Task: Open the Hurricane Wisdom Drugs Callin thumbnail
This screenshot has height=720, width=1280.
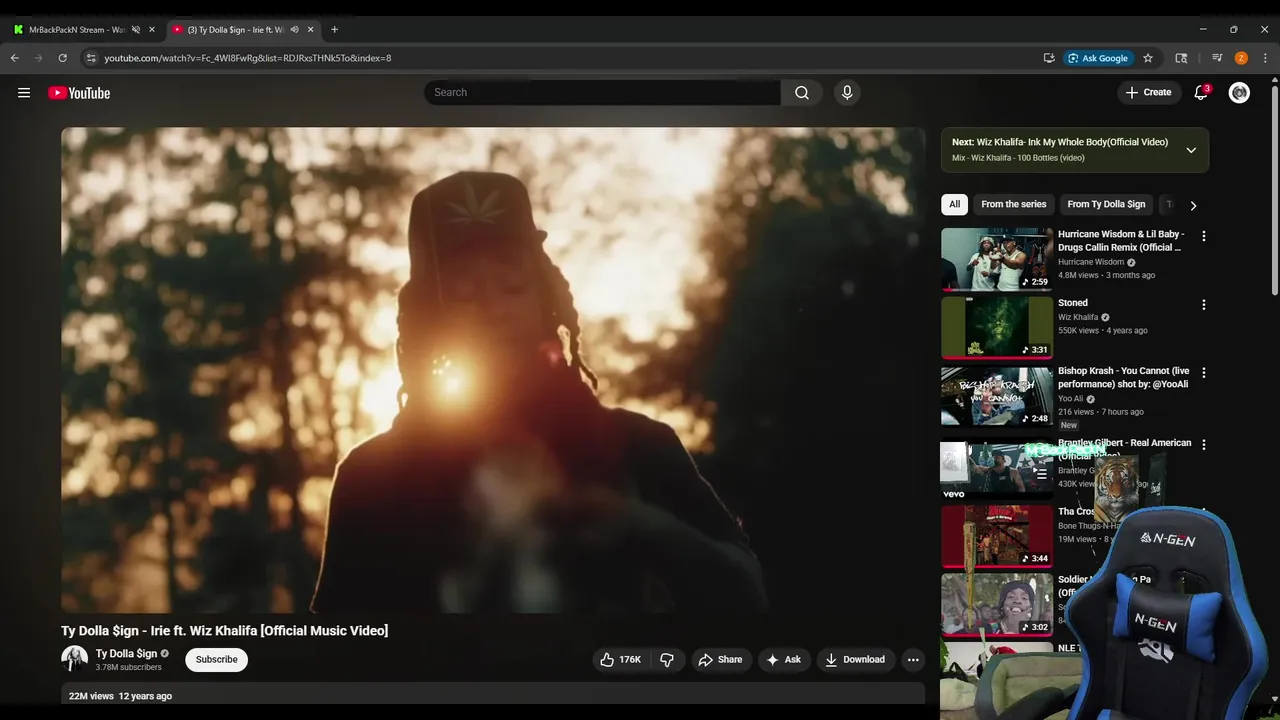Action: point(997,259)
